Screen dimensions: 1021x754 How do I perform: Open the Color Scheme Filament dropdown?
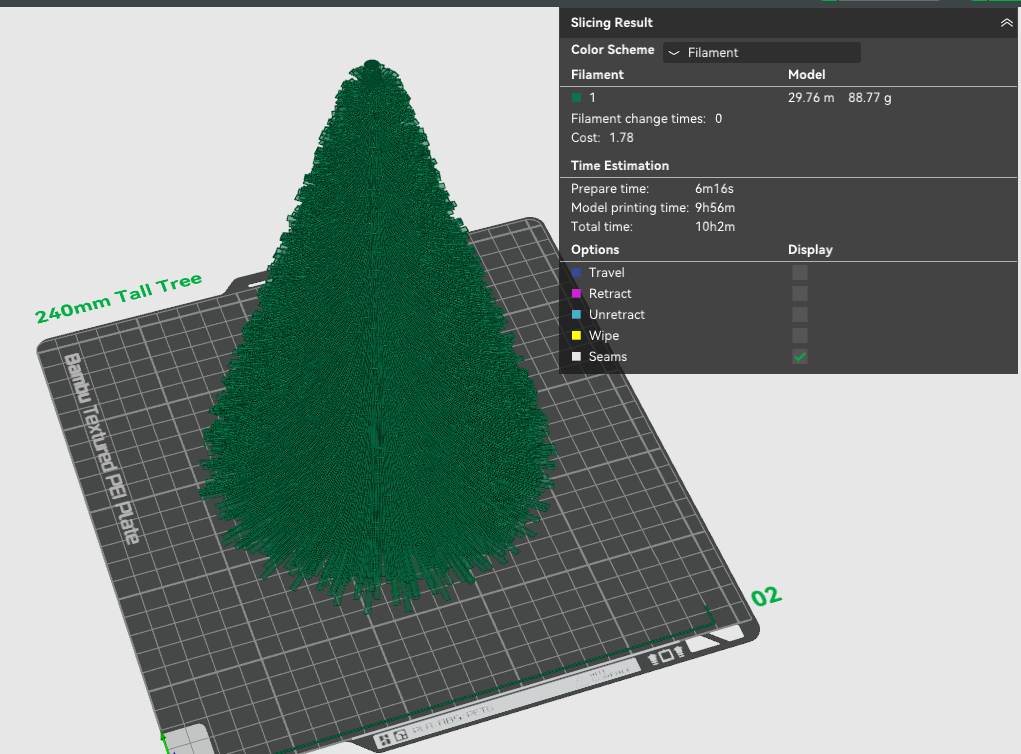point(761,53)
